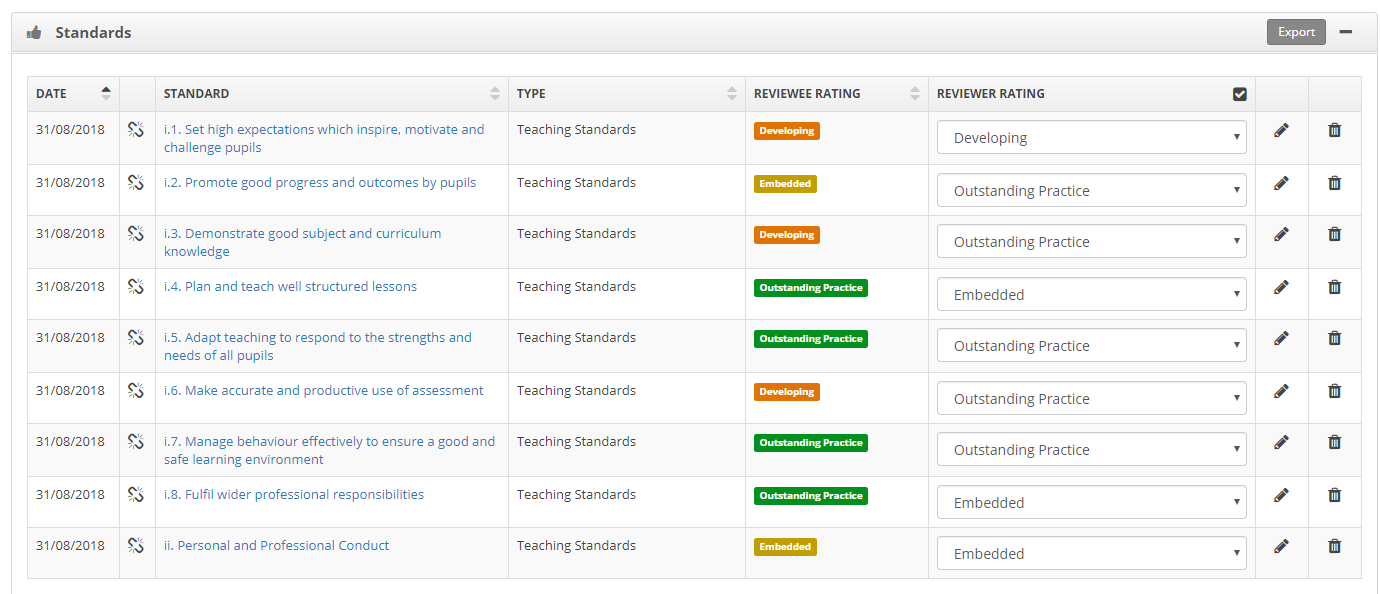Screen dimensions: 1380x594
Task: Click unlink icon beside i.3 Demonstrate good subject
Action: click(x=136, y=234)
